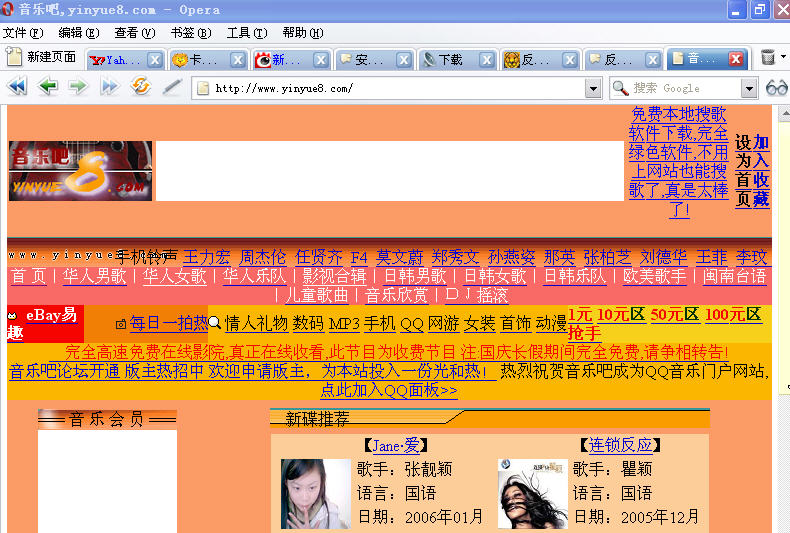Open the 【Jane·爱】 album link
The height and width of the screenshot is (533, 790).
396,445
